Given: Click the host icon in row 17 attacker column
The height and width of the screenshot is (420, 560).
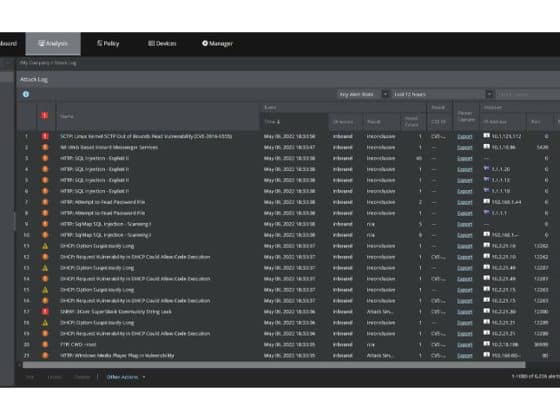Looking at the screenshot, I should [x=486, y=311].
